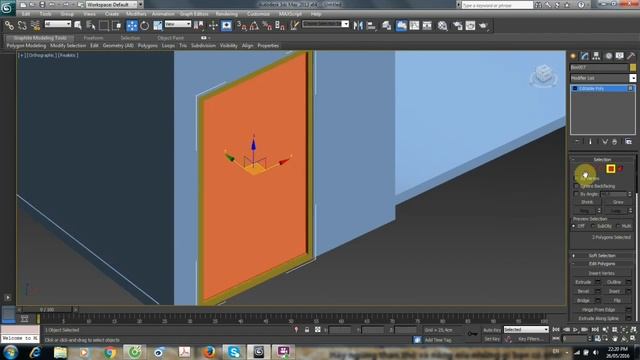Toggle 3D Snaps icon
640x360 pixels.
coord(242,26)
